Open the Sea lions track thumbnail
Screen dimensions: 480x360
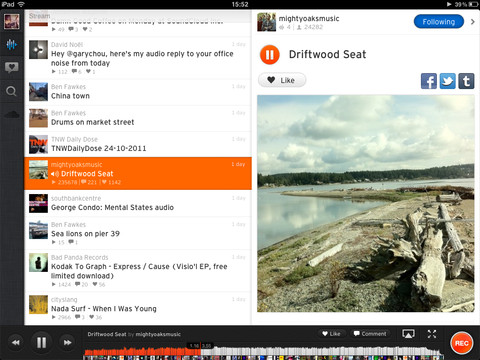(x=38, y=230)
